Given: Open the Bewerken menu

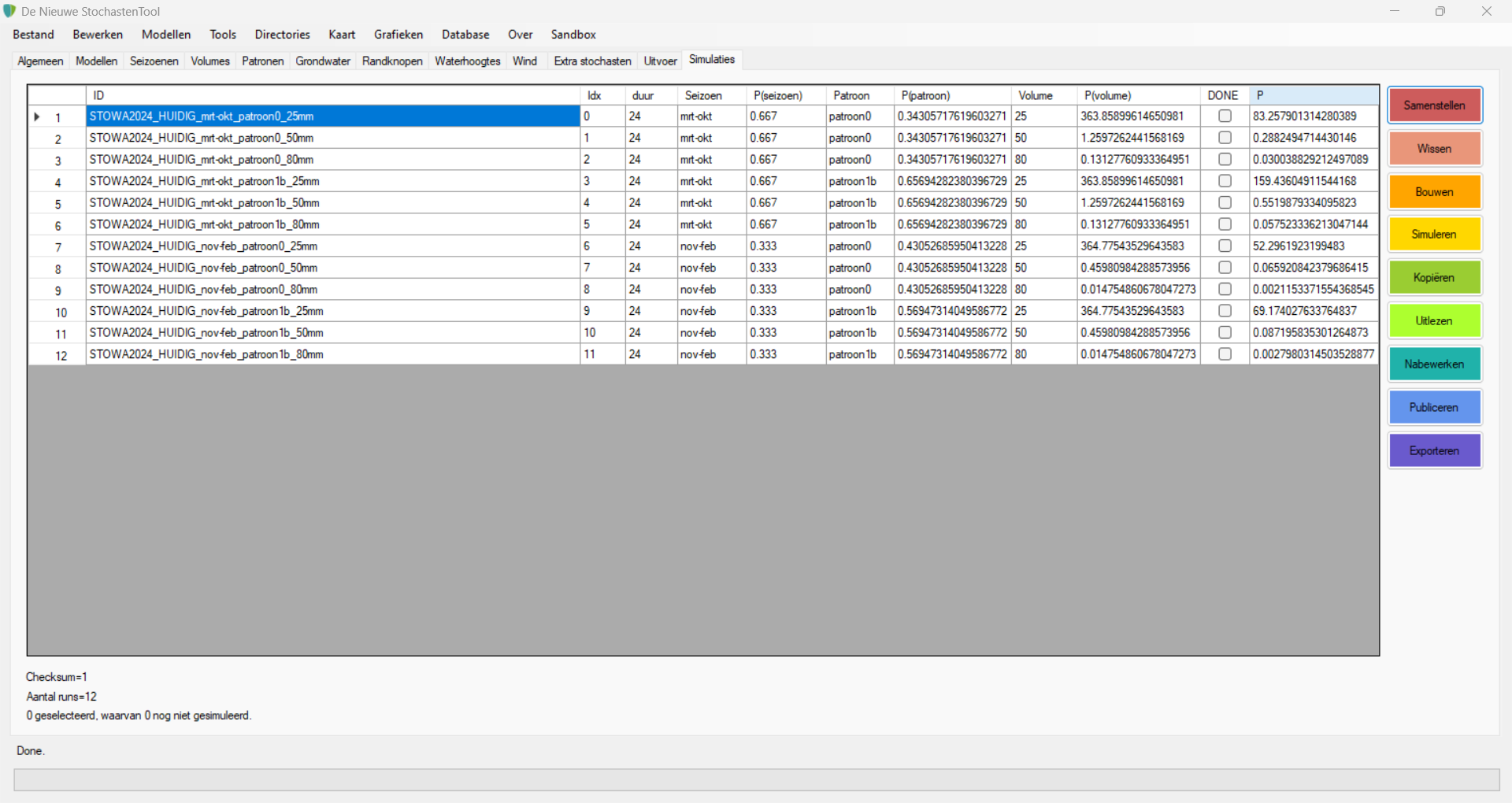Looking at the screenshot, I should (98, 35).
